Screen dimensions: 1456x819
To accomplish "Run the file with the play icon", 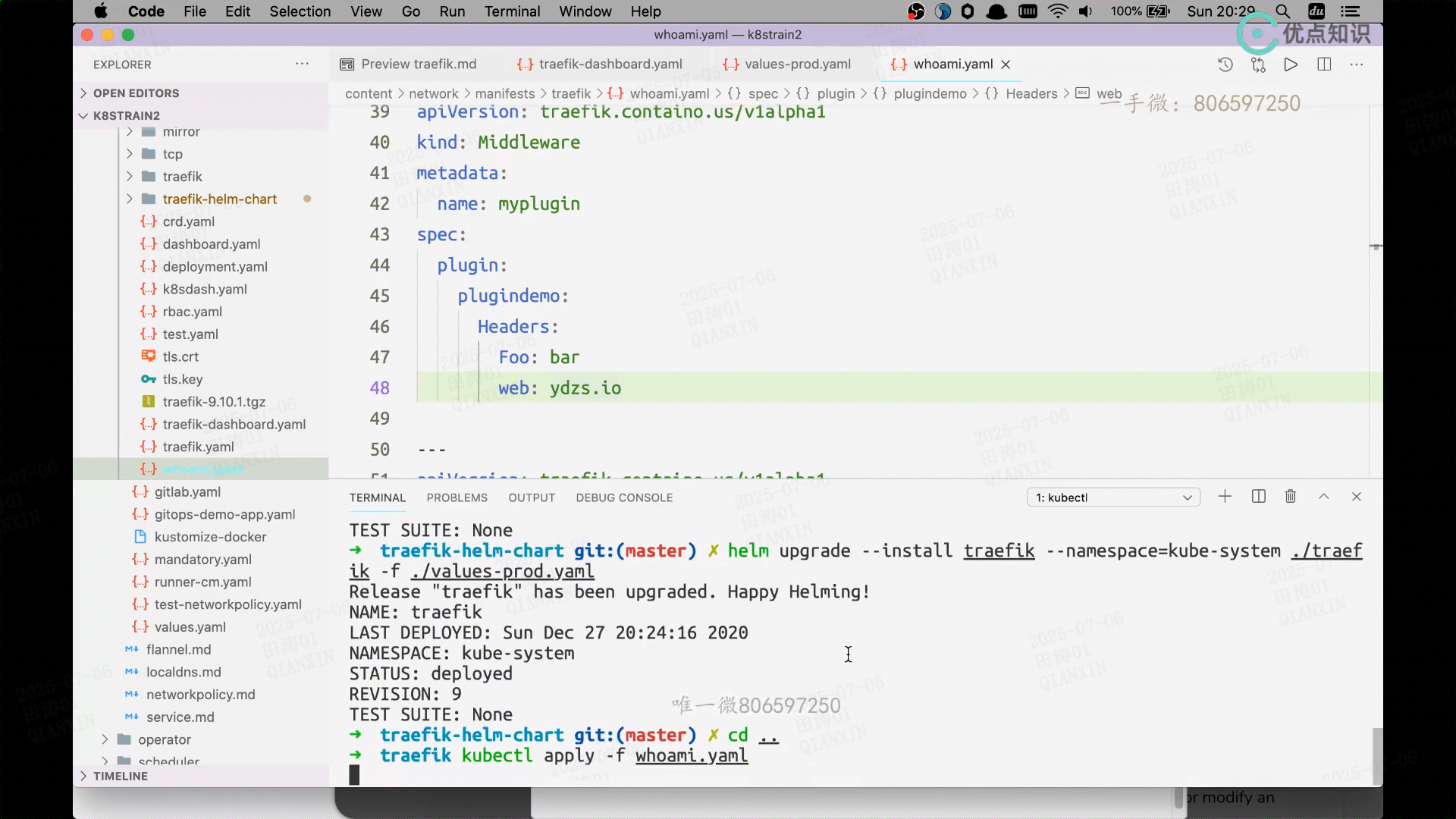I will coord(1291,64).
